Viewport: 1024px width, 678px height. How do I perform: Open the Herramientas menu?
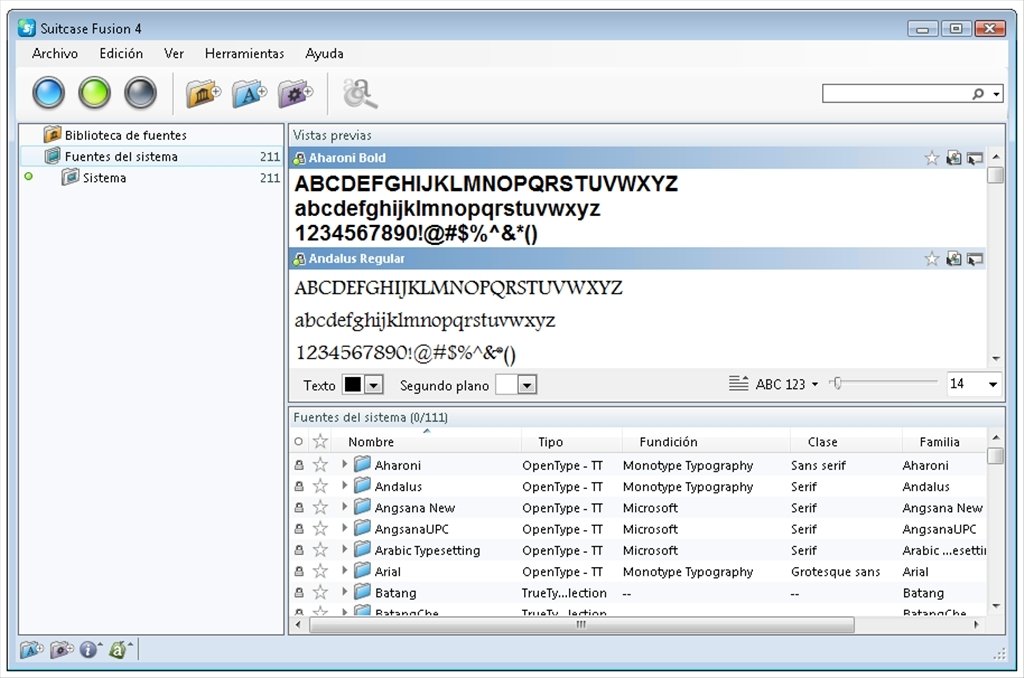coord(244,54)
